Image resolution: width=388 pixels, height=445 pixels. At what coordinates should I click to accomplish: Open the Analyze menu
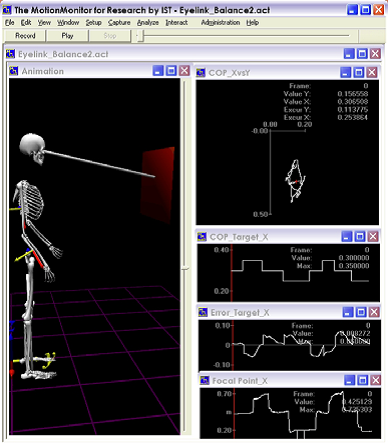point(148,23)
